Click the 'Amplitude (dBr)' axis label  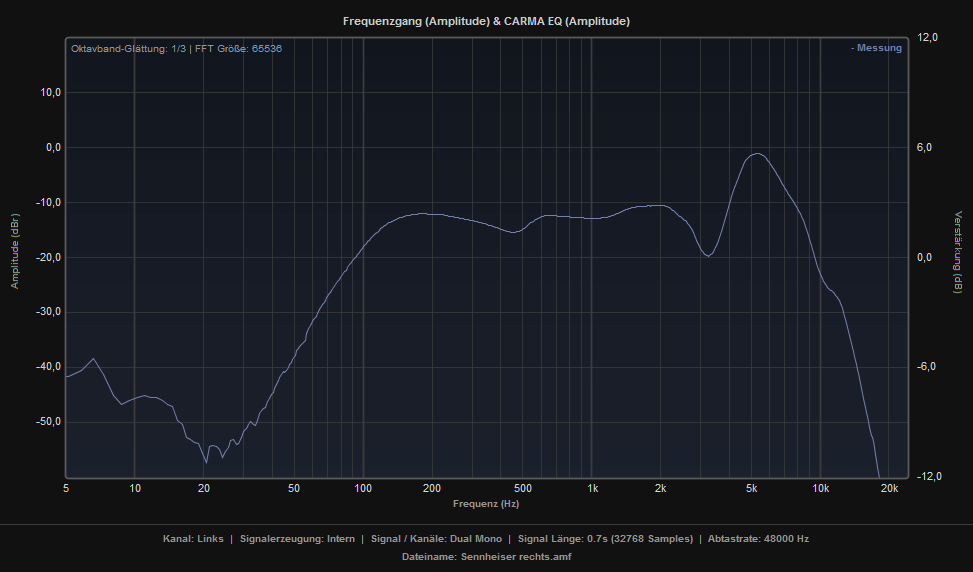[15, 251]
